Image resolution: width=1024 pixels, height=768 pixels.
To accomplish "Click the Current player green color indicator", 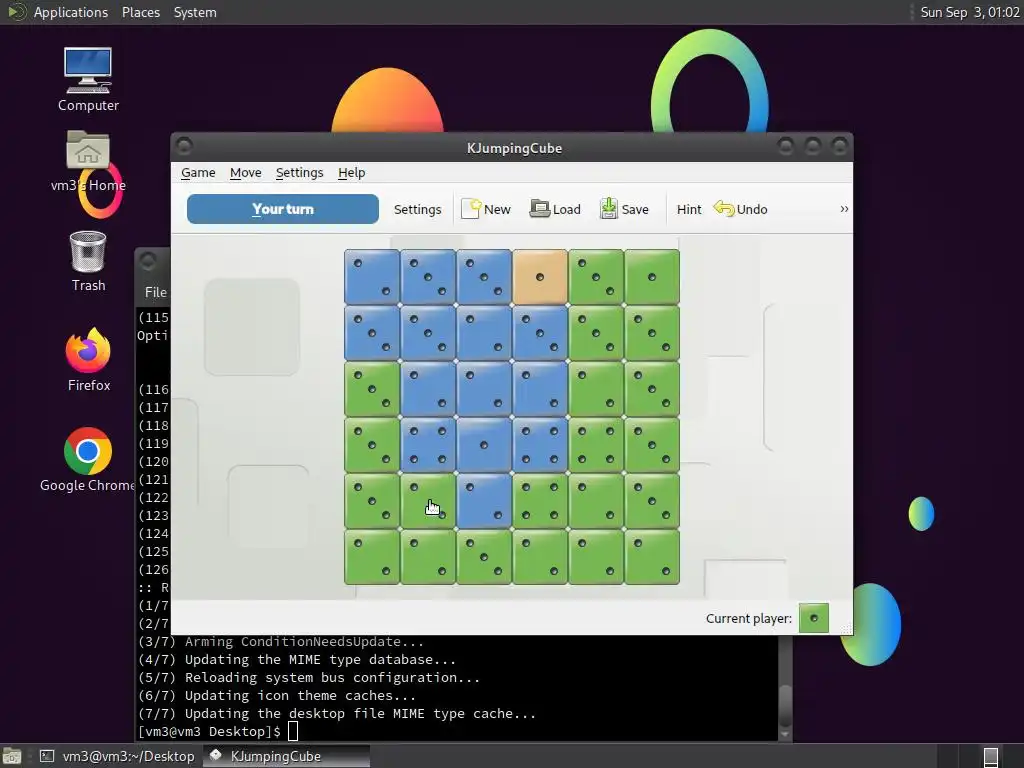I will 814,618.
